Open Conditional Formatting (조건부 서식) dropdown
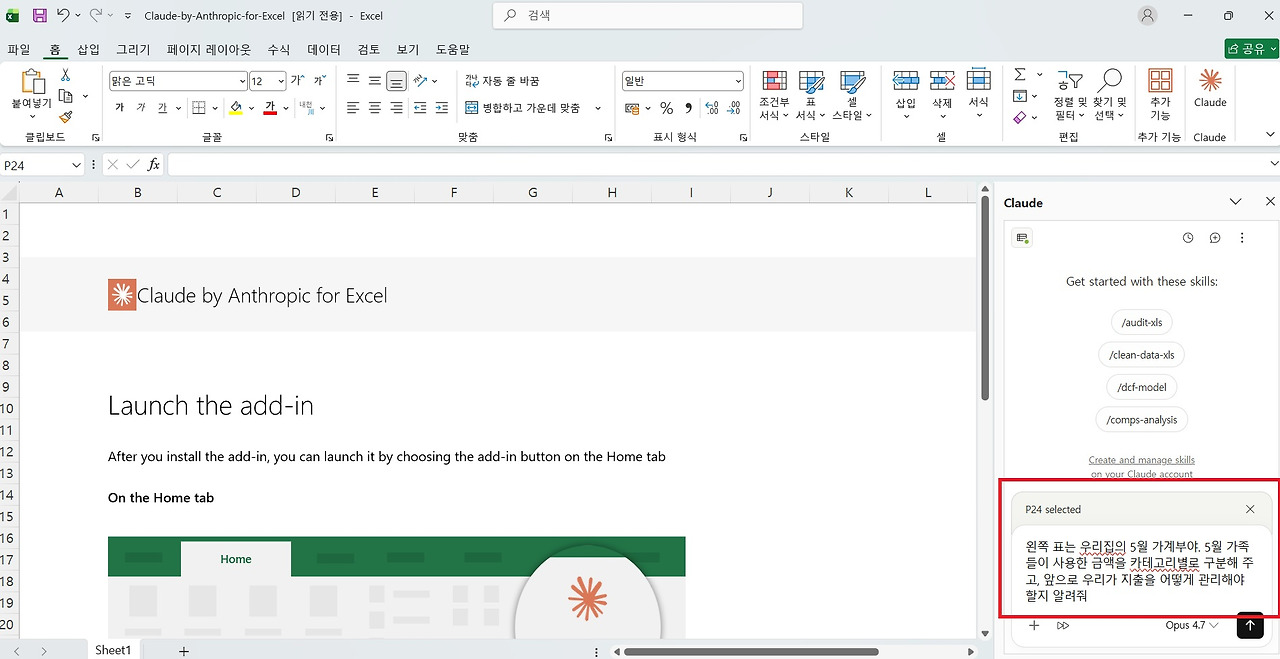 (x=774, y=96)
